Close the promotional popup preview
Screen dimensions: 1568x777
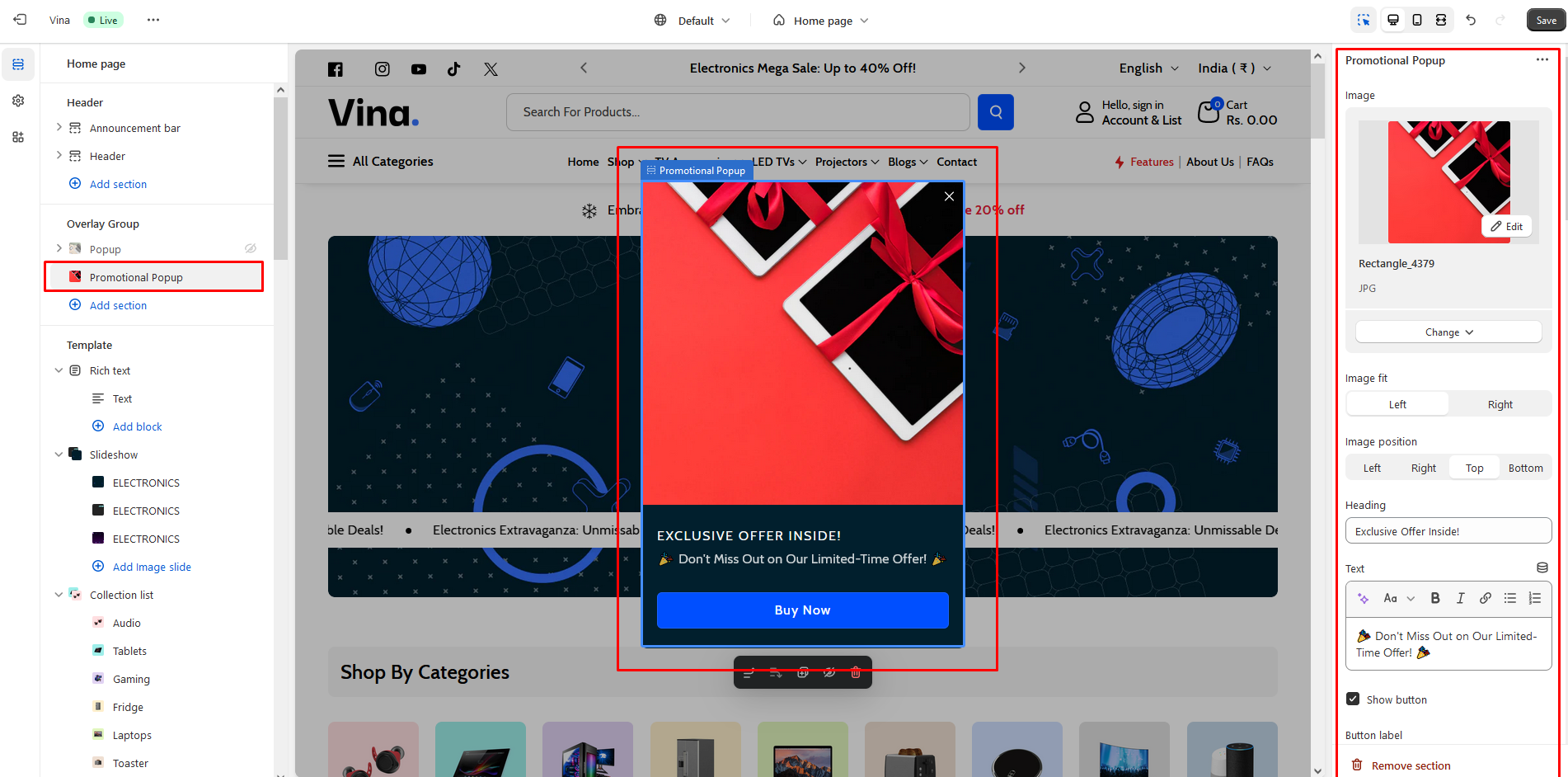tap(949, 196)
